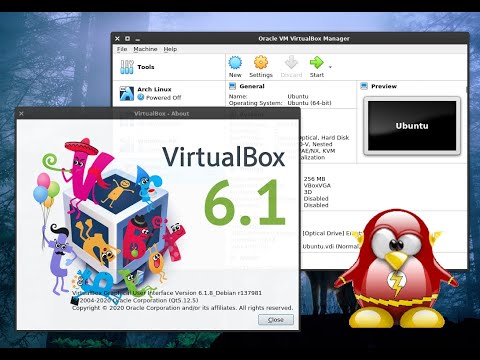Start the machine with green arrow
The width and height of the screenshot is (480, 360).
point(316,62)
